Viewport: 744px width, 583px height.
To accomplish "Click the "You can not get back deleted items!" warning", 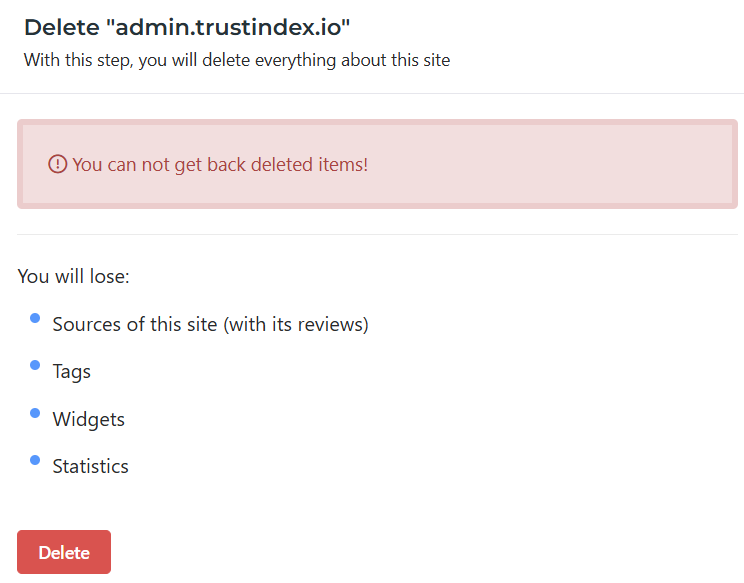I will click(x=220, y=164).
